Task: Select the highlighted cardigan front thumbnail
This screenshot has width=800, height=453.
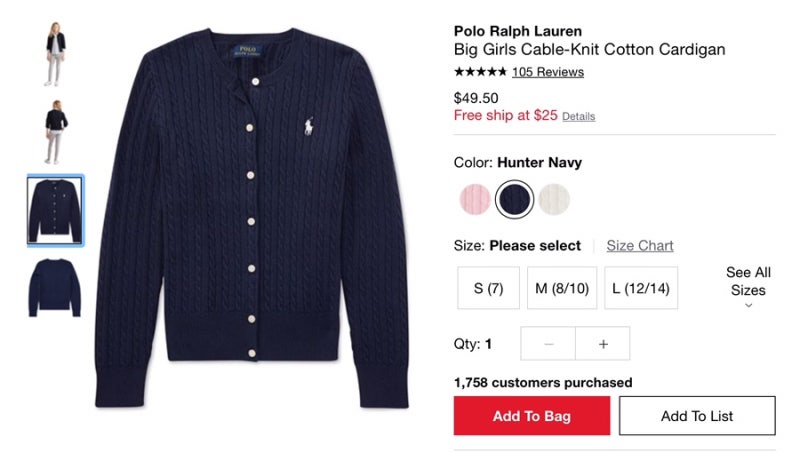Action: (55, 210)
